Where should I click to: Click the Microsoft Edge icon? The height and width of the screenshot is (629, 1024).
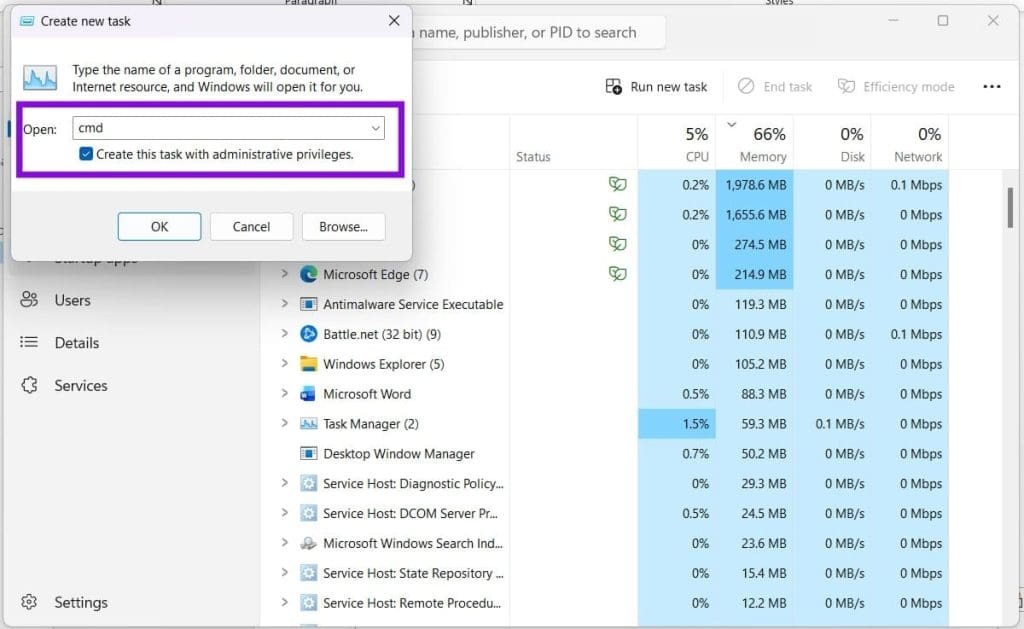[308, 274]
